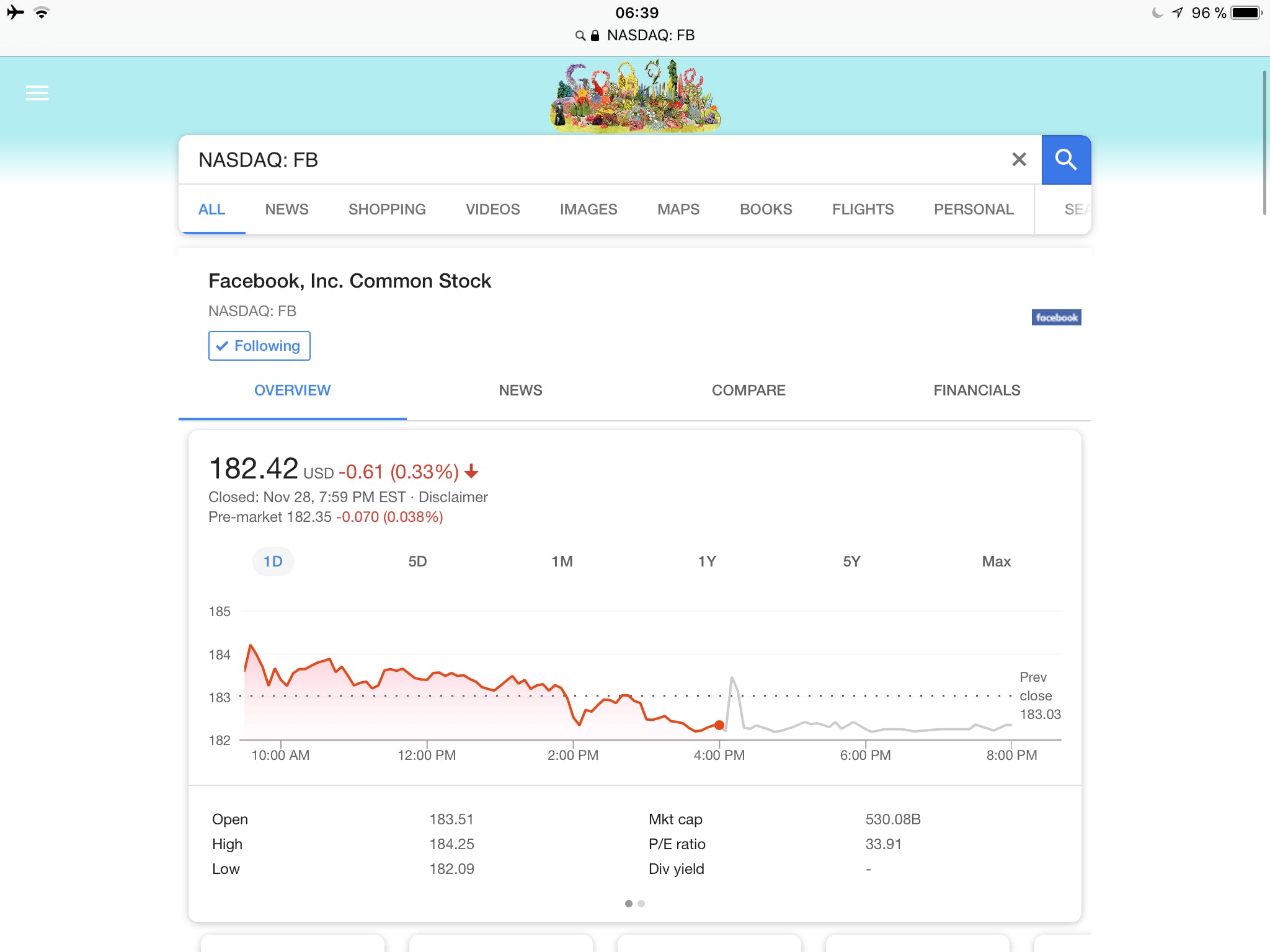This screenshot has width=1270, height=952.
Task: Open the COMPARE stock tab
Action: point(749,390)
